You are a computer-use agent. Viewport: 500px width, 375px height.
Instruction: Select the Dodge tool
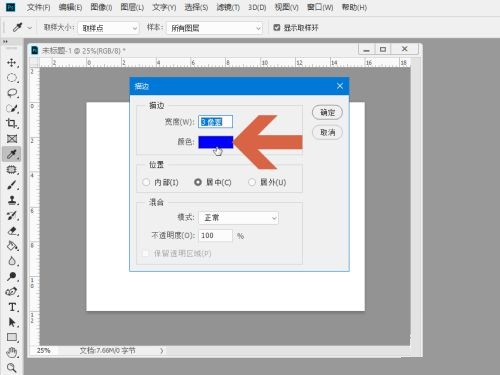(12, 276)
